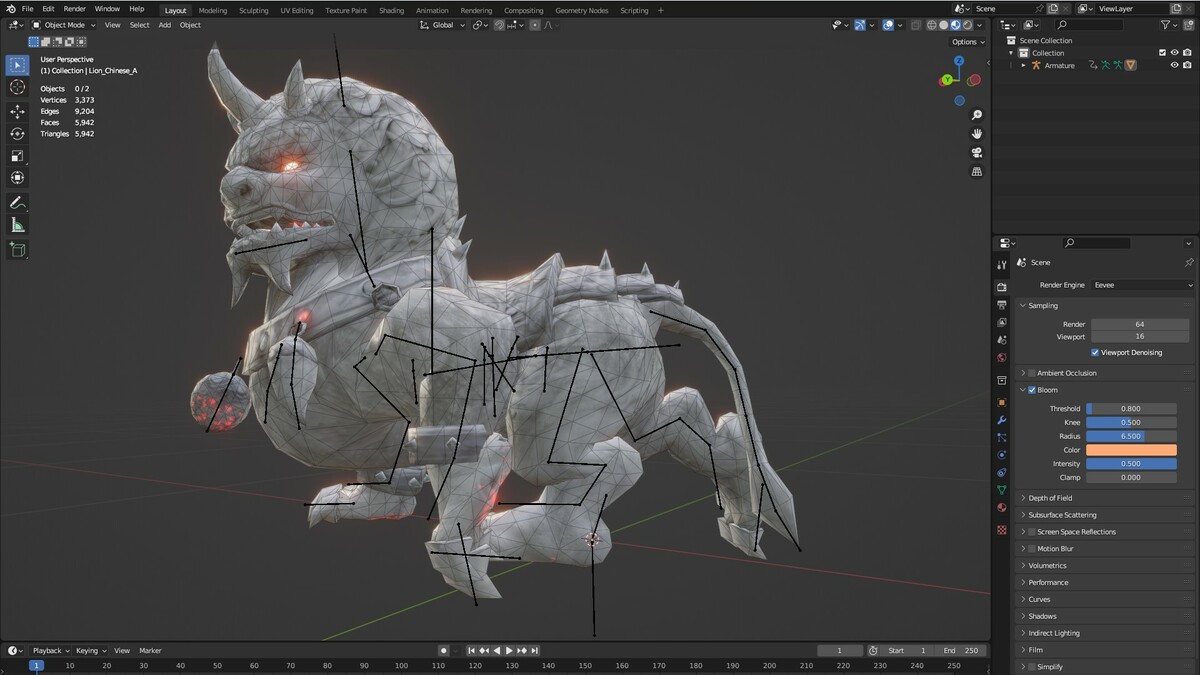
Task: Activate the Measure tool
Action: tap(17, 225)
